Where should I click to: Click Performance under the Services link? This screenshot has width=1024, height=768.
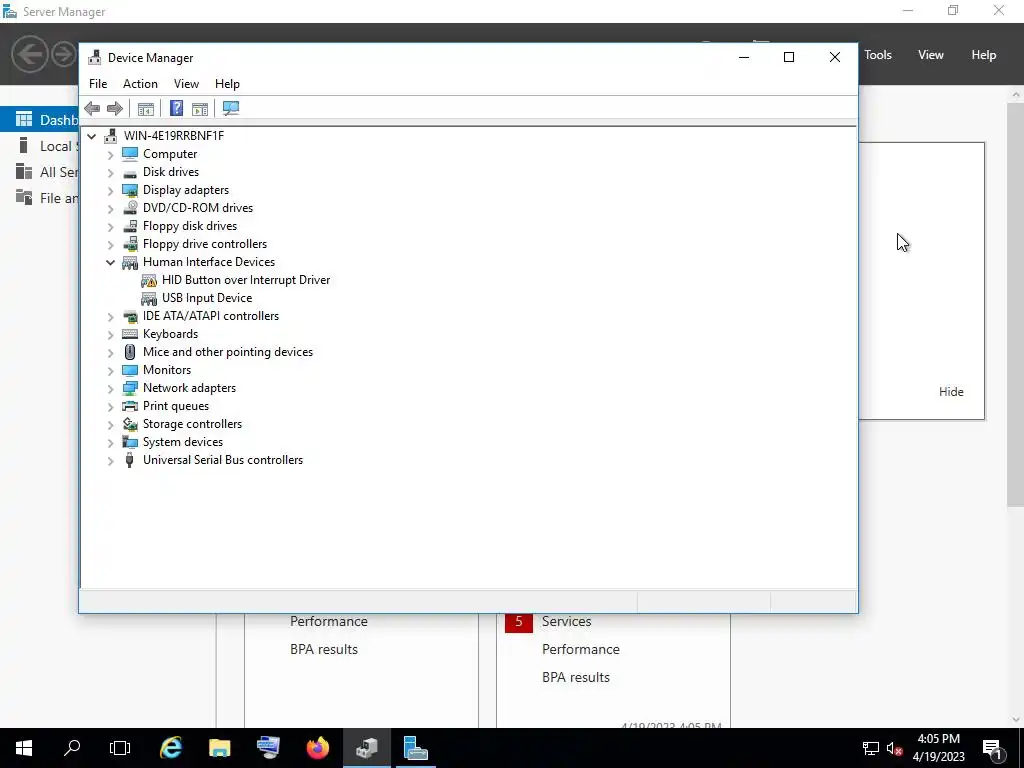coord(581,649)
